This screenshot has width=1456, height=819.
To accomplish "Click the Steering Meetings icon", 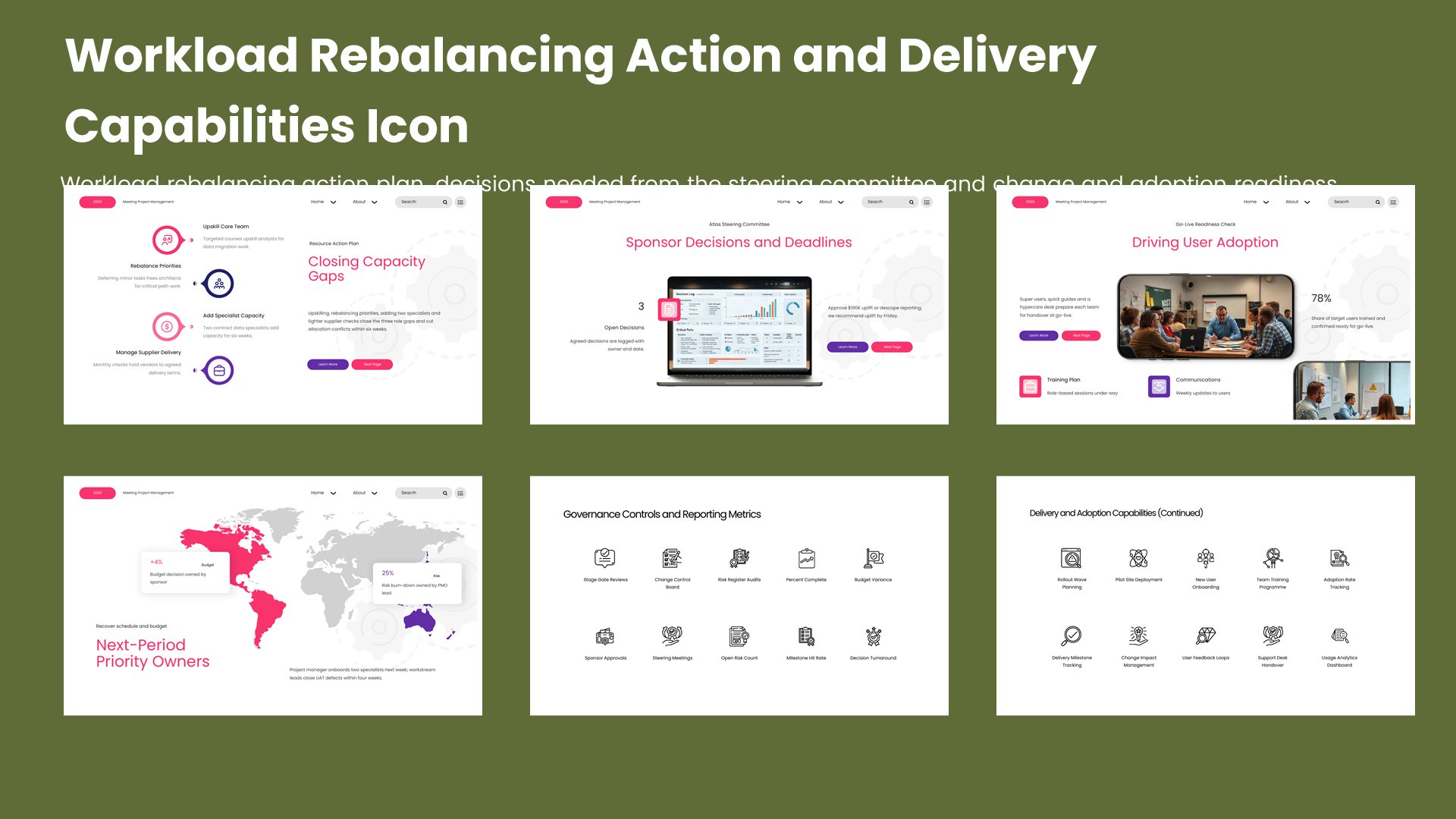I will 672,636.
